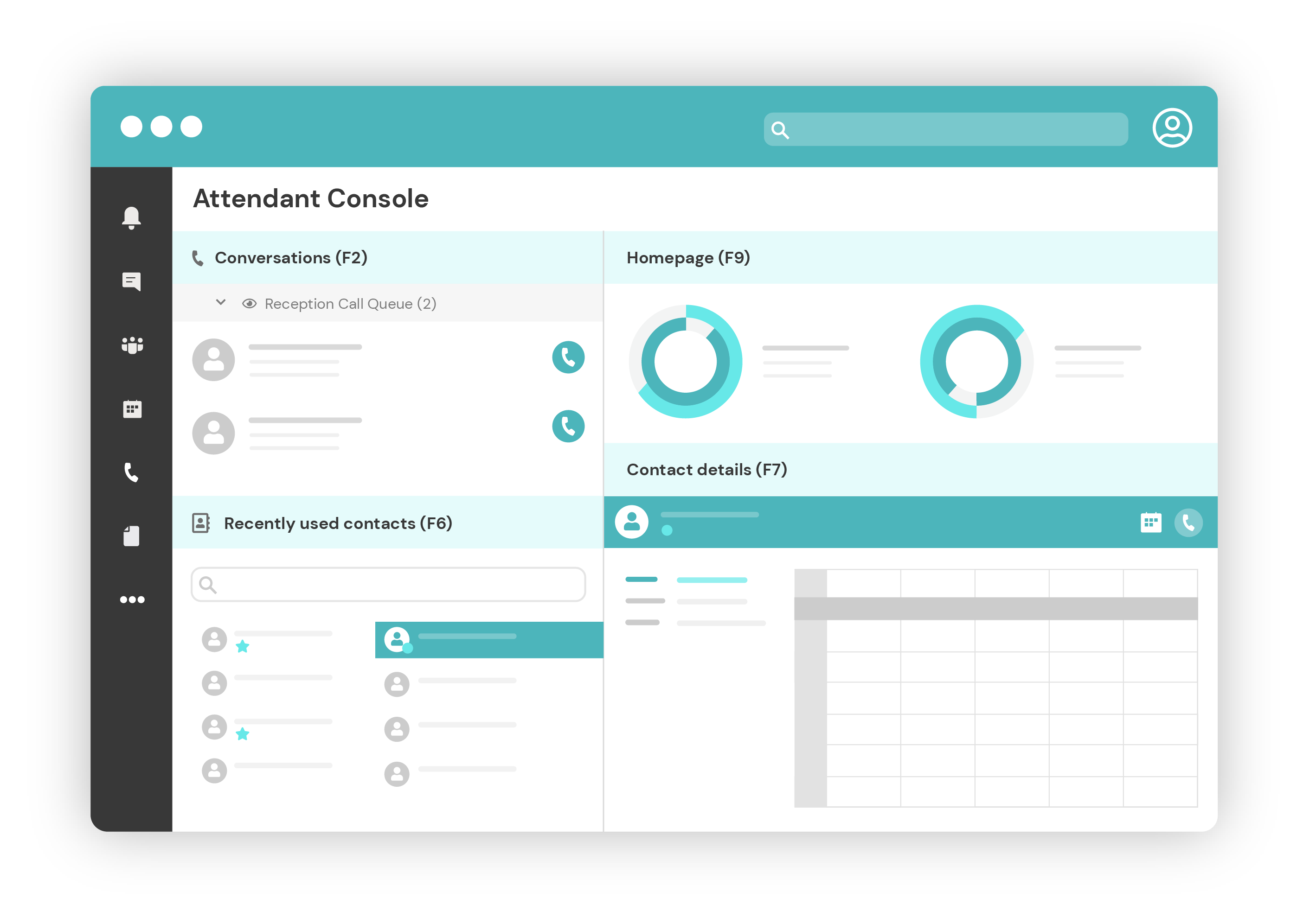1316x918 pixels.
Task: Open the phone calls sidebar icon
Action: tap(131, 472)
